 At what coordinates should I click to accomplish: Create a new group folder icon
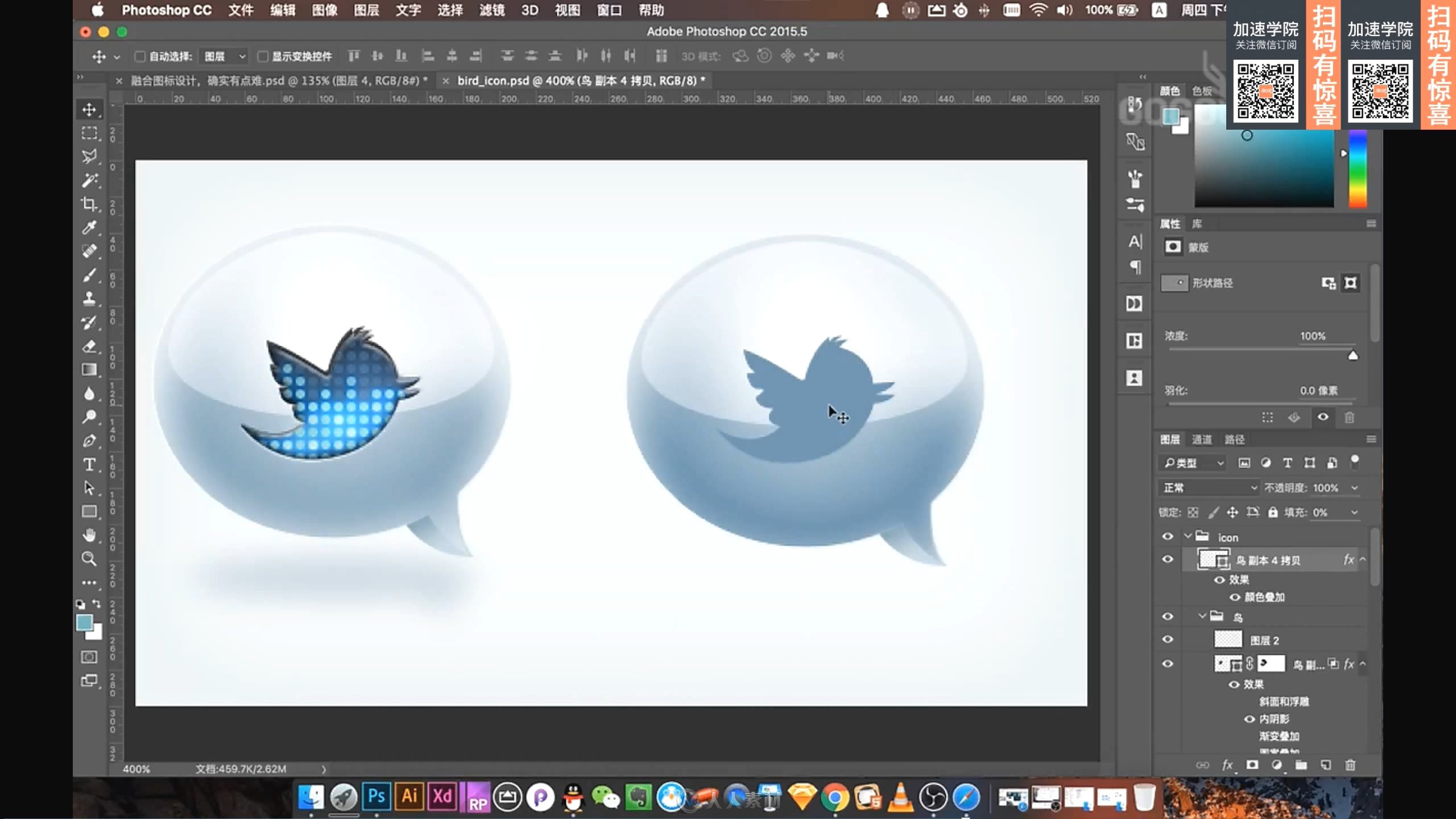(1301, 765)
